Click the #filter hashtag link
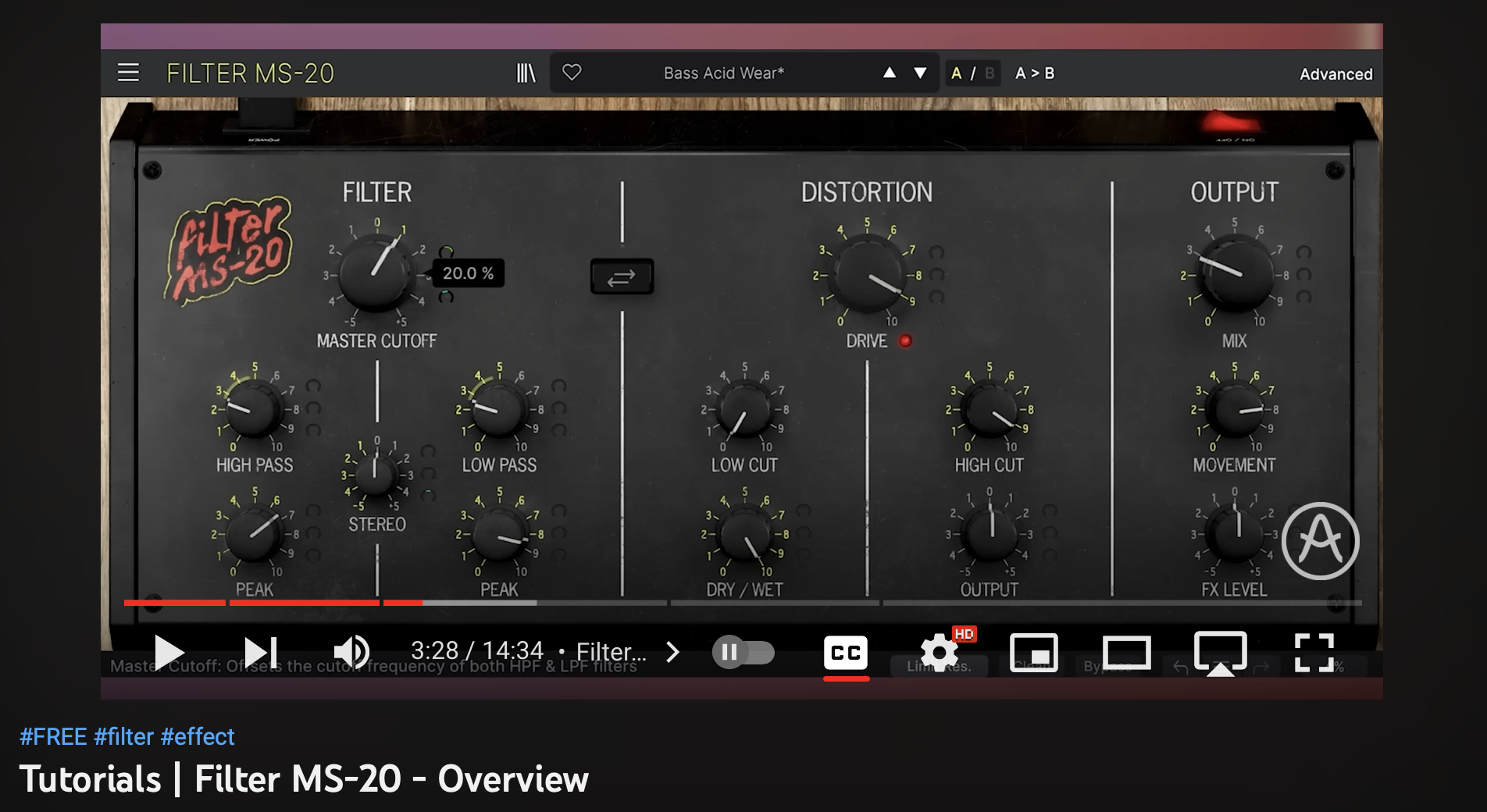 (123, 735)
